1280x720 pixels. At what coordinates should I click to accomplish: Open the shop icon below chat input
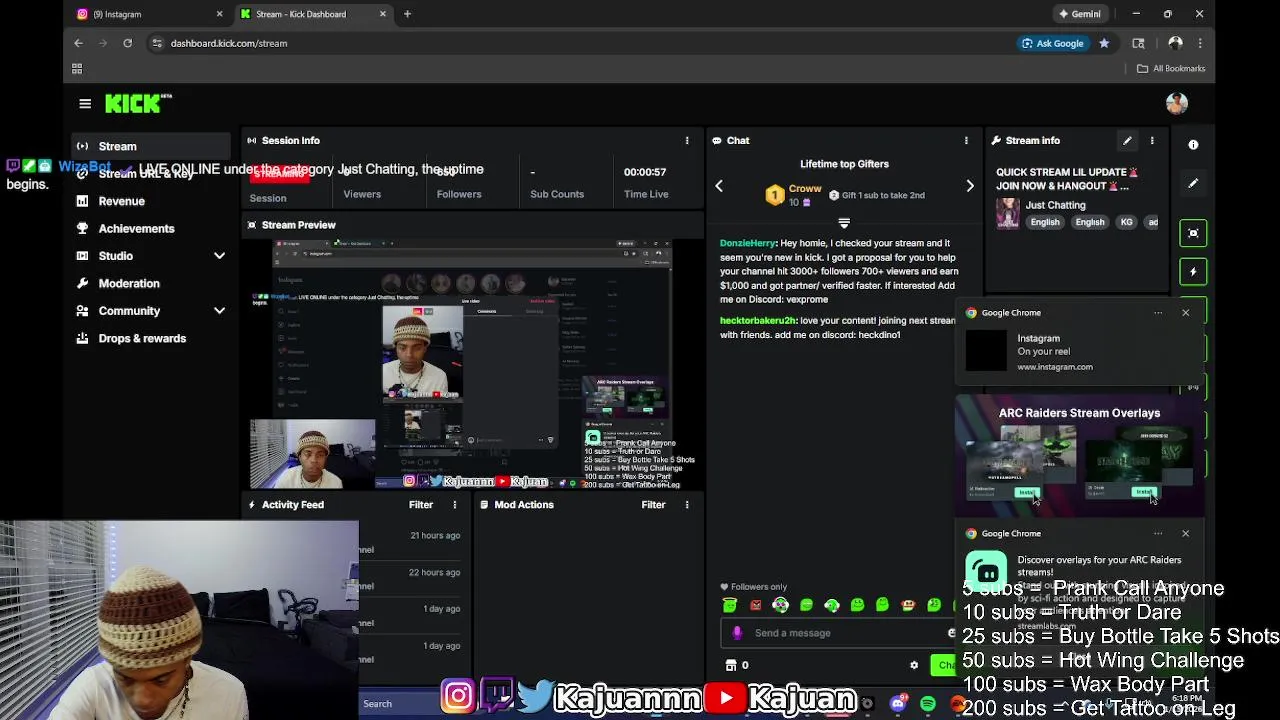tap(731, 665)
